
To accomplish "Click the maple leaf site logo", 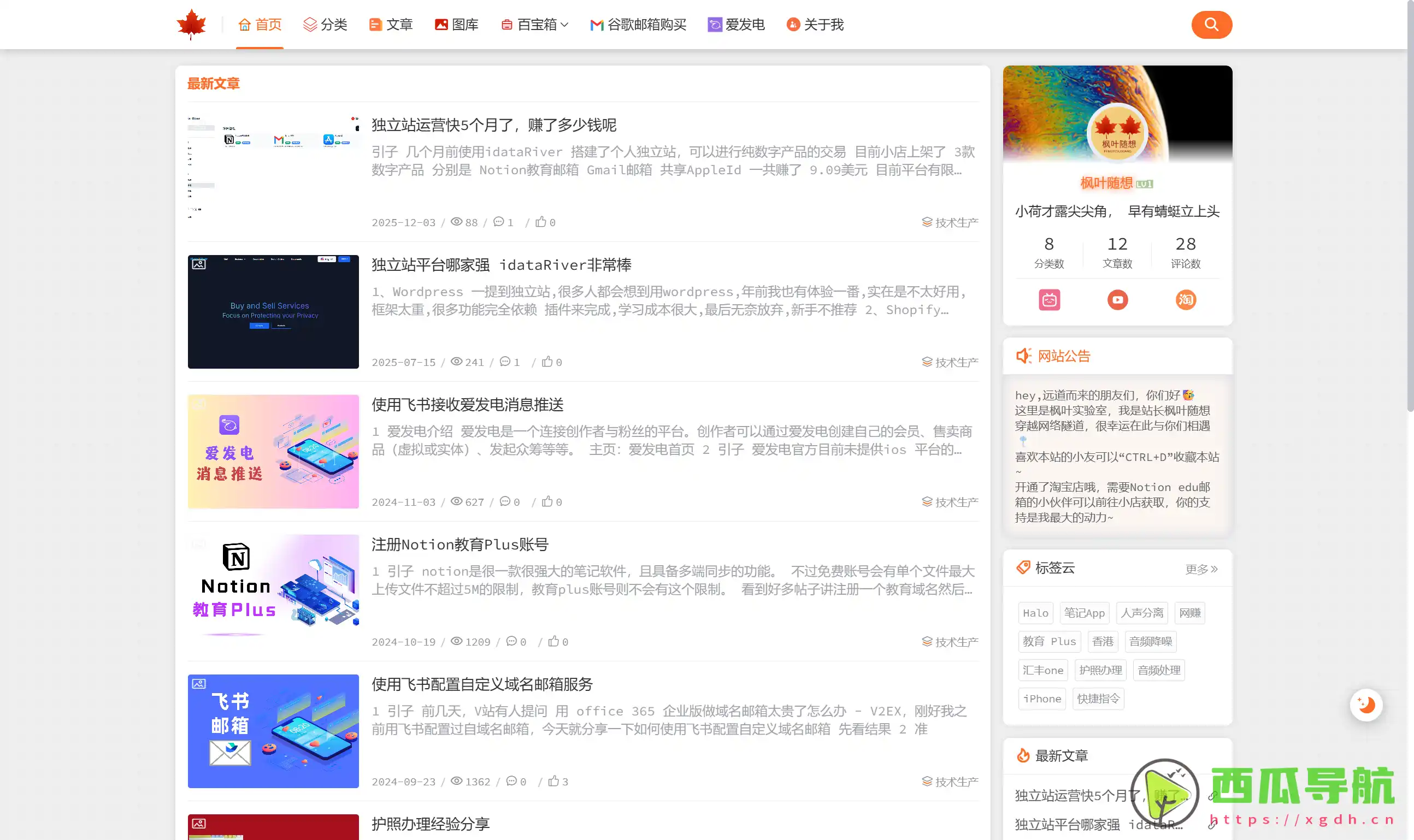I will [x=191, y=25].
